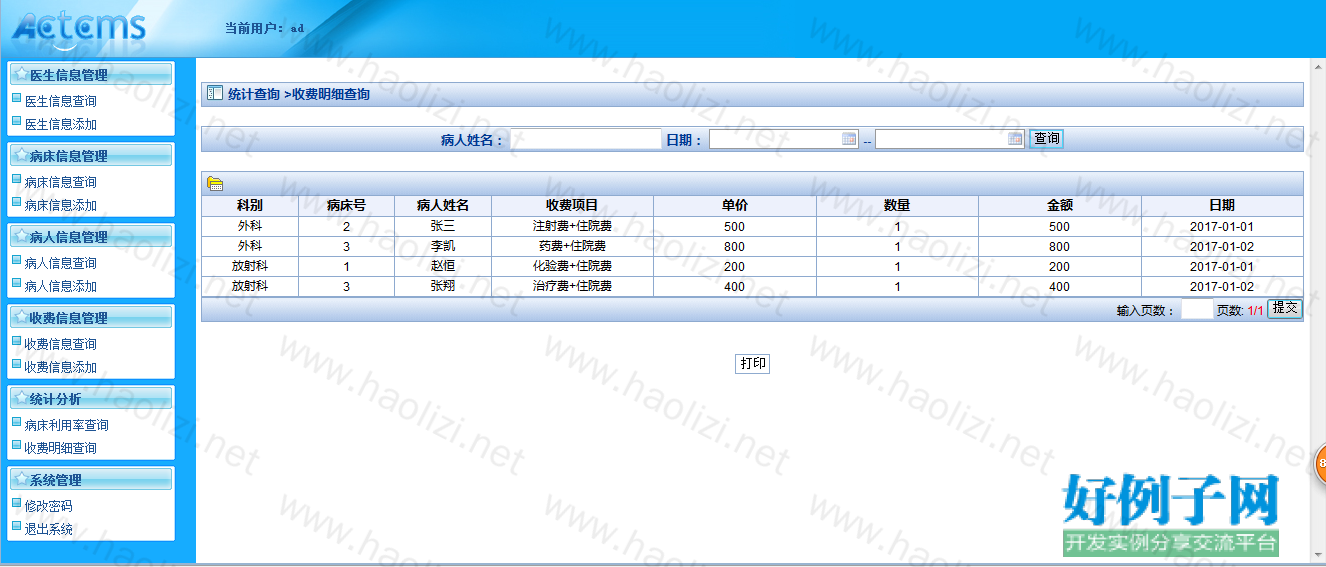Click the orange badge at right edge
1326x567 pixels.
click(1319, 463)
